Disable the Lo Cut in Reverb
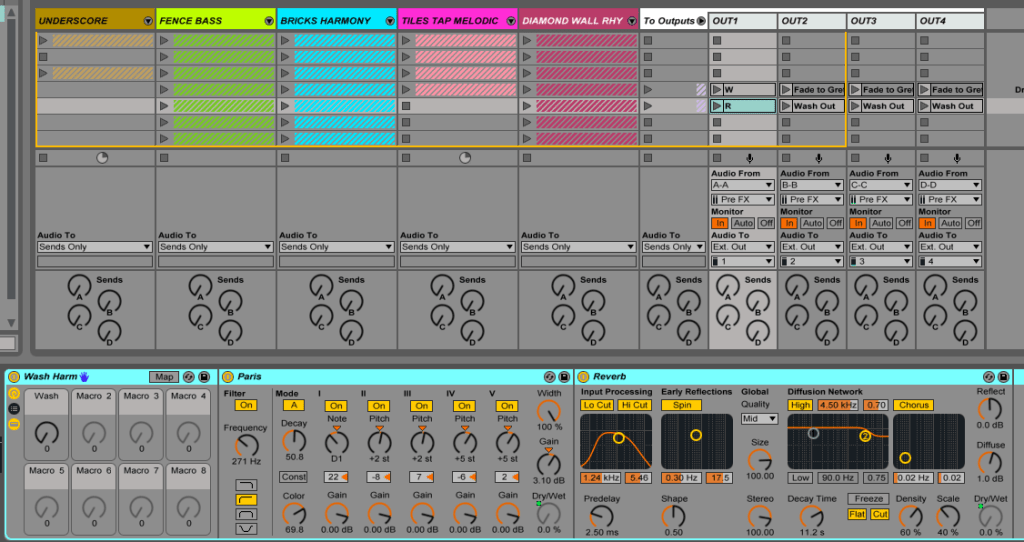The height and width of the screenshot is (542, 1024). point(596,405)
